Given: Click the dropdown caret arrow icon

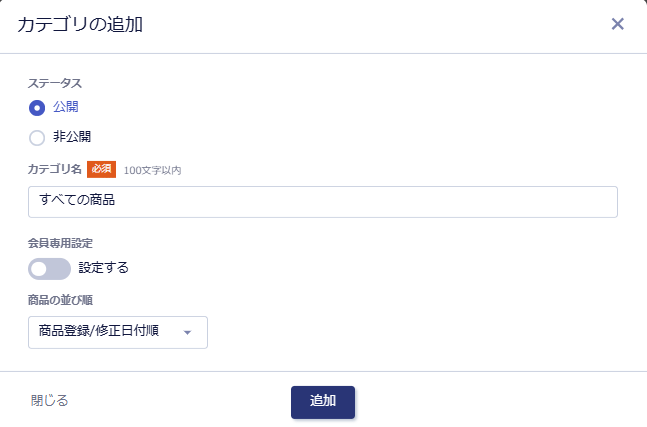Looking at the screenshot, I should tap(187, 333).
